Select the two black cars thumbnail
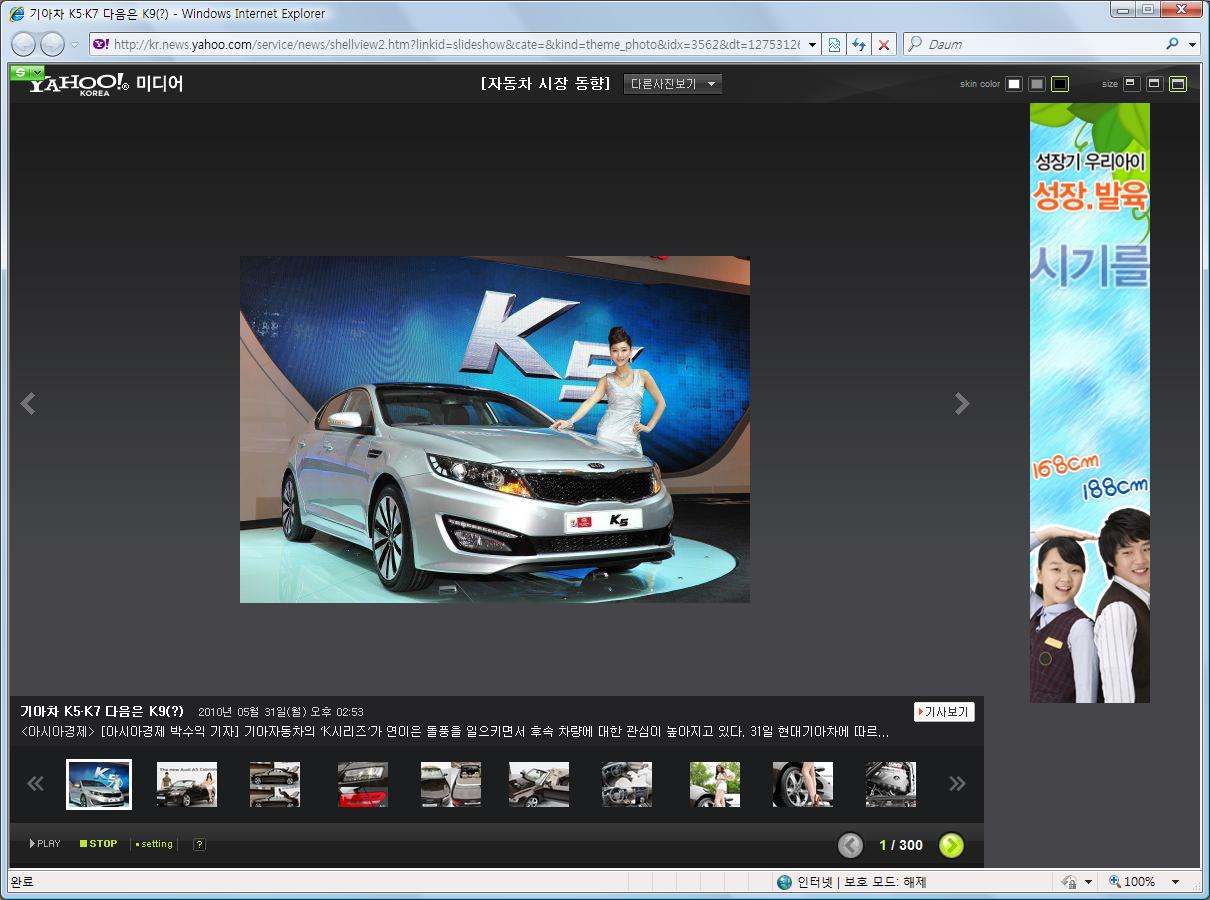 pyautogui.click(x=275, y=784)
